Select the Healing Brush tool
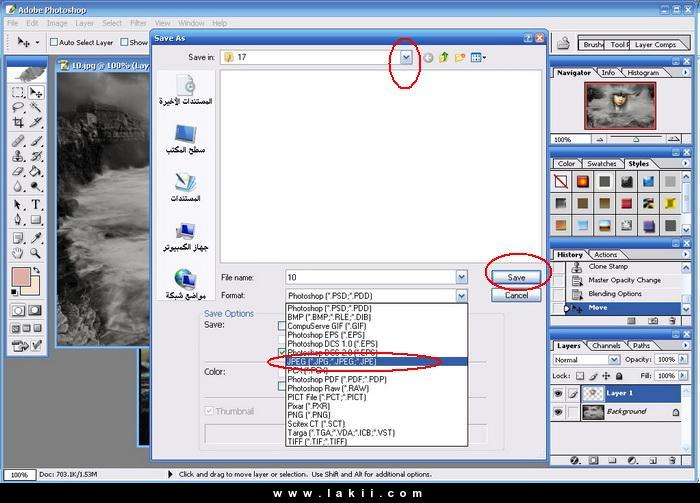The image size is (700, 503). (x=18, y=141)
